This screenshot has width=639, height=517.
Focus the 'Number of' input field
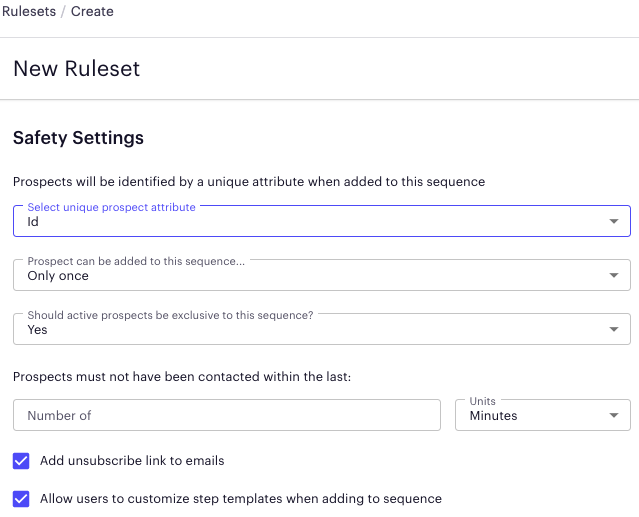[x=227, y=415]
